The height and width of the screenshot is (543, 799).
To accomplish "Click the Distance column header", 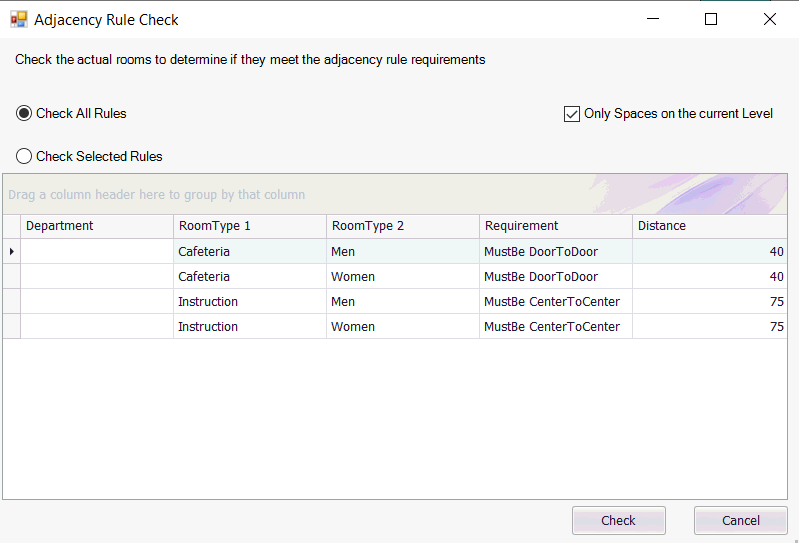I will coord(710,226).
